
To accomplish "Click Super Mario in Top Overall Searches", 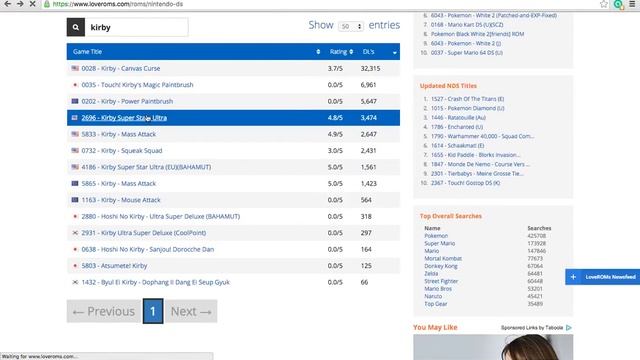I will point(440,243).
